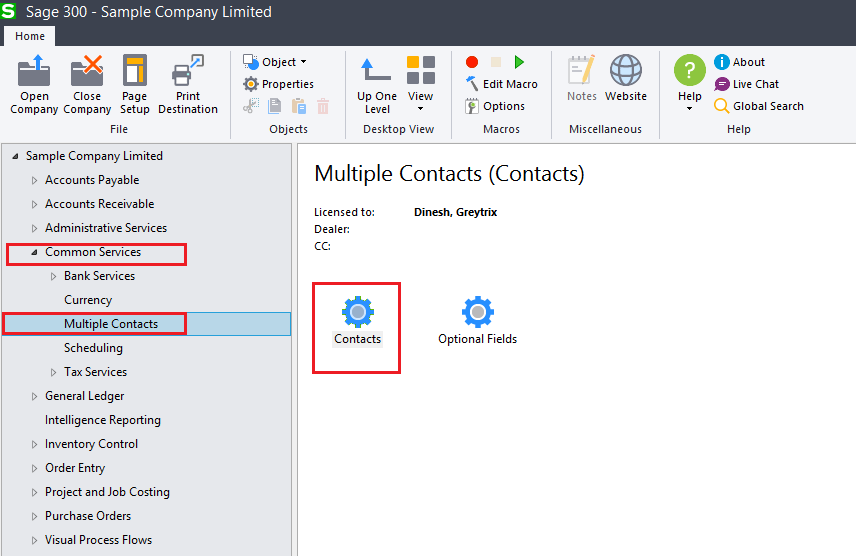Collapse Sample Company Limited tree root
Image resolution: width=856 pixels, height=556 pixels.
(15, 156)
